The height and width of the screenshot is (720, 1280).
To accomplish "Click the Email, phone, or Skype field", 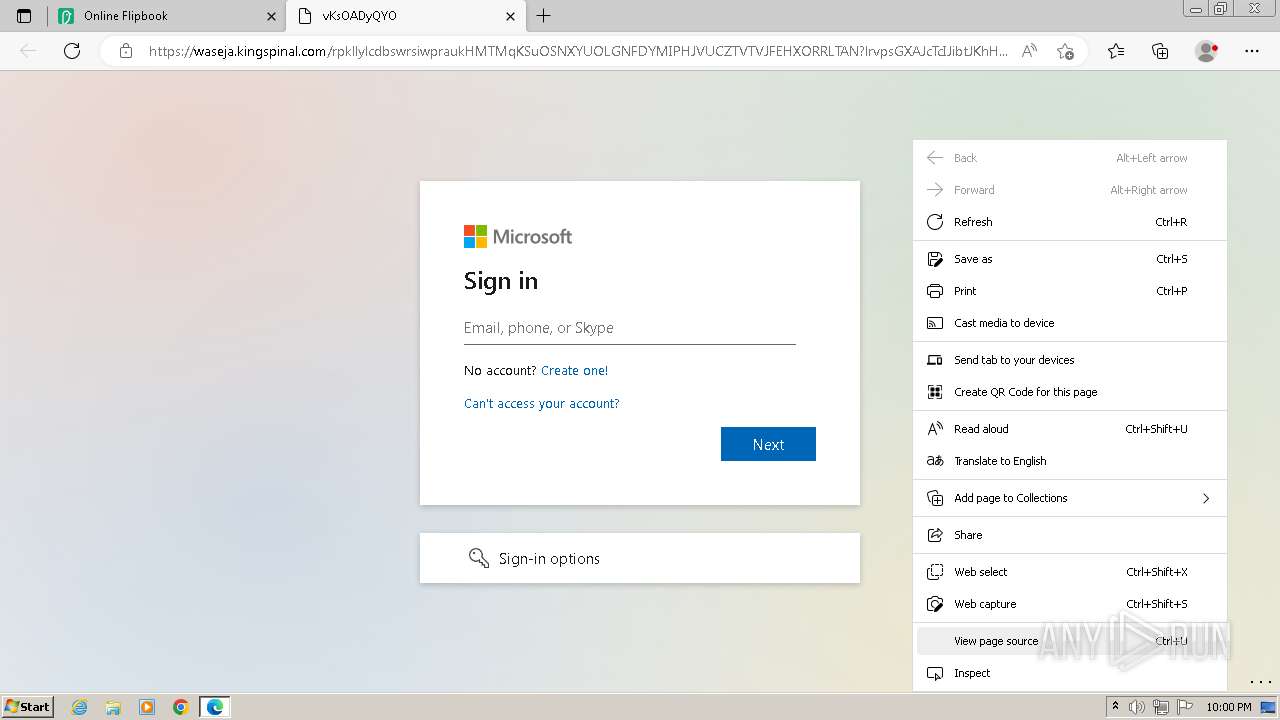I will point(630,328).
